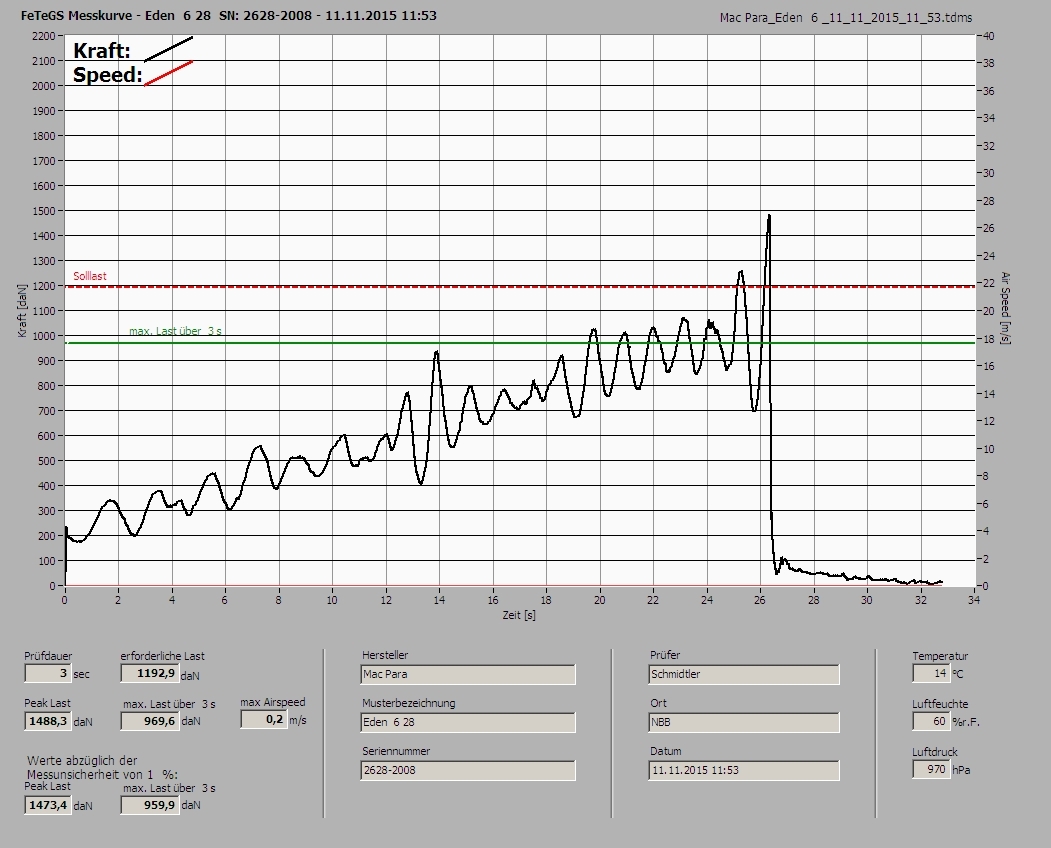Click the file name Mac Para_Eden tdms

[846, 17]
